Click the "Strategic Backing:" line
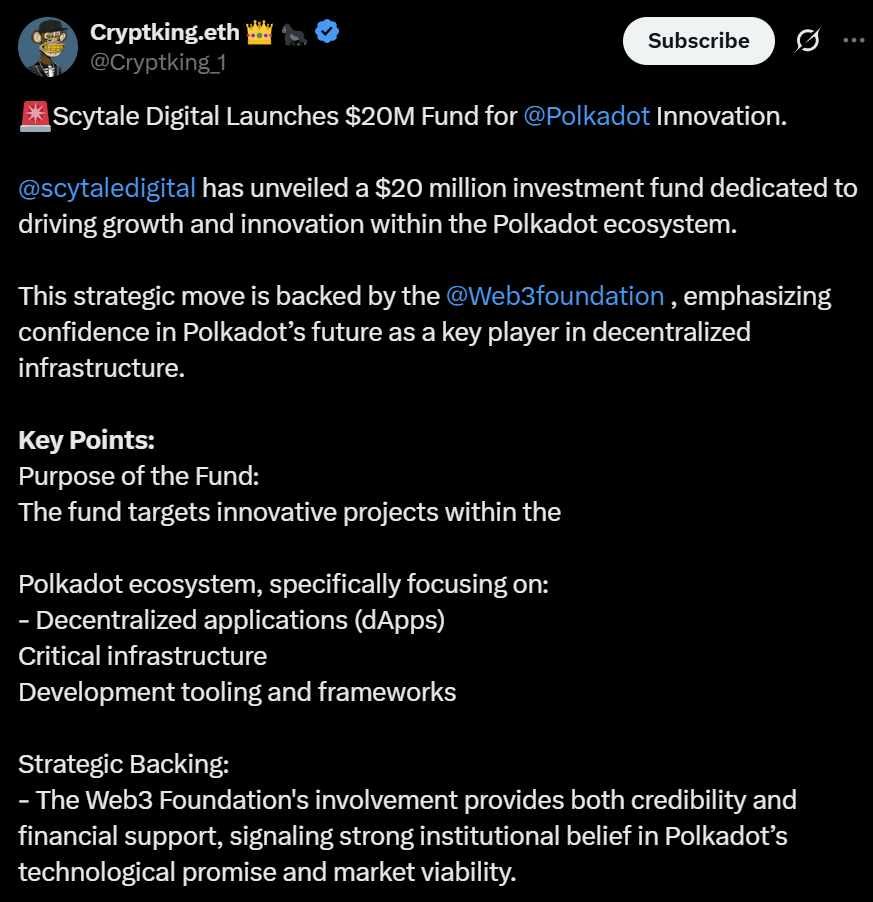873x902 pixels. [124, 764]
